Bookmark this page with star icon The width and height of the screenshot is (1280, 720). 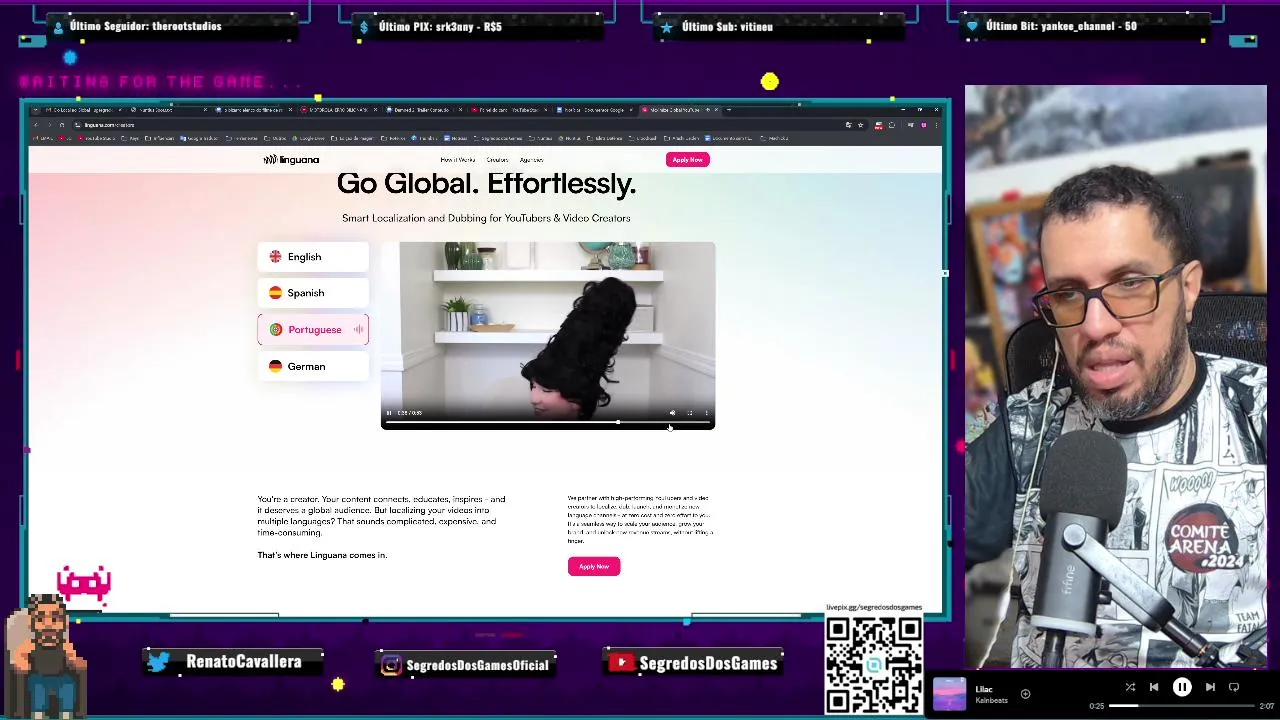[860, 125]
